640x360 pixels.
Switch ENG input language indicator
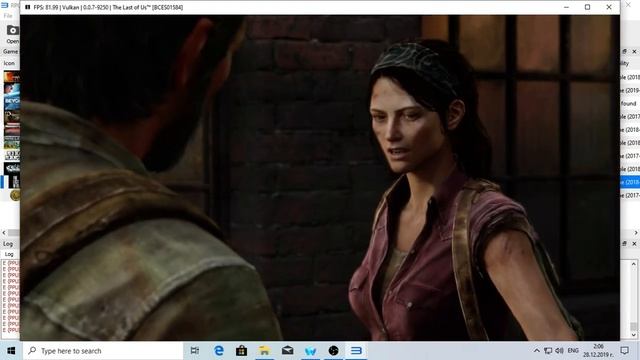point(573,351)
